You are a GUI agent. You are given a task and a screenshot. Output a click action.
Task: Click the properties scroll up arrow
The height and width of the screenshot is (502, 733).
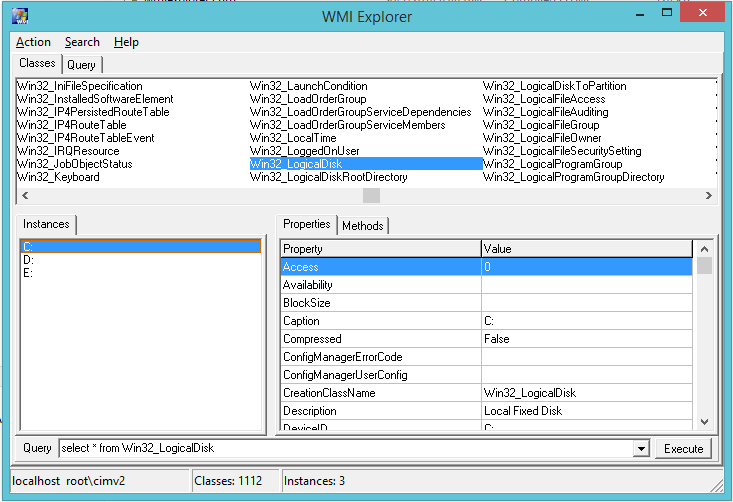tap(704, 249)
